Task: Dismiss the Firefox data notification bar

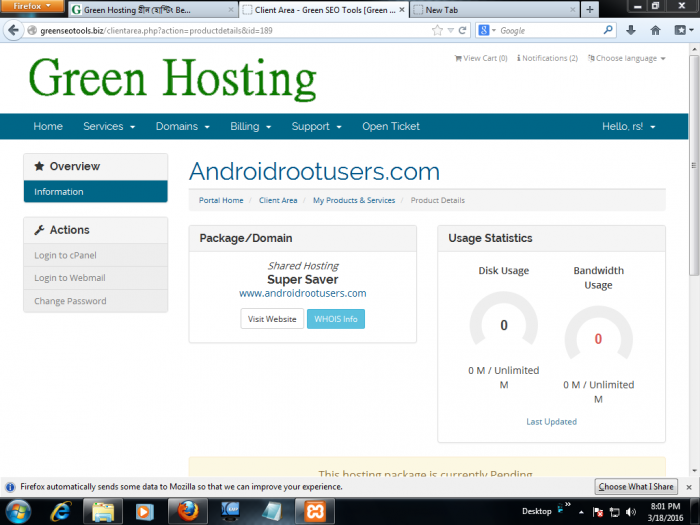Action: tap(689, 487)
